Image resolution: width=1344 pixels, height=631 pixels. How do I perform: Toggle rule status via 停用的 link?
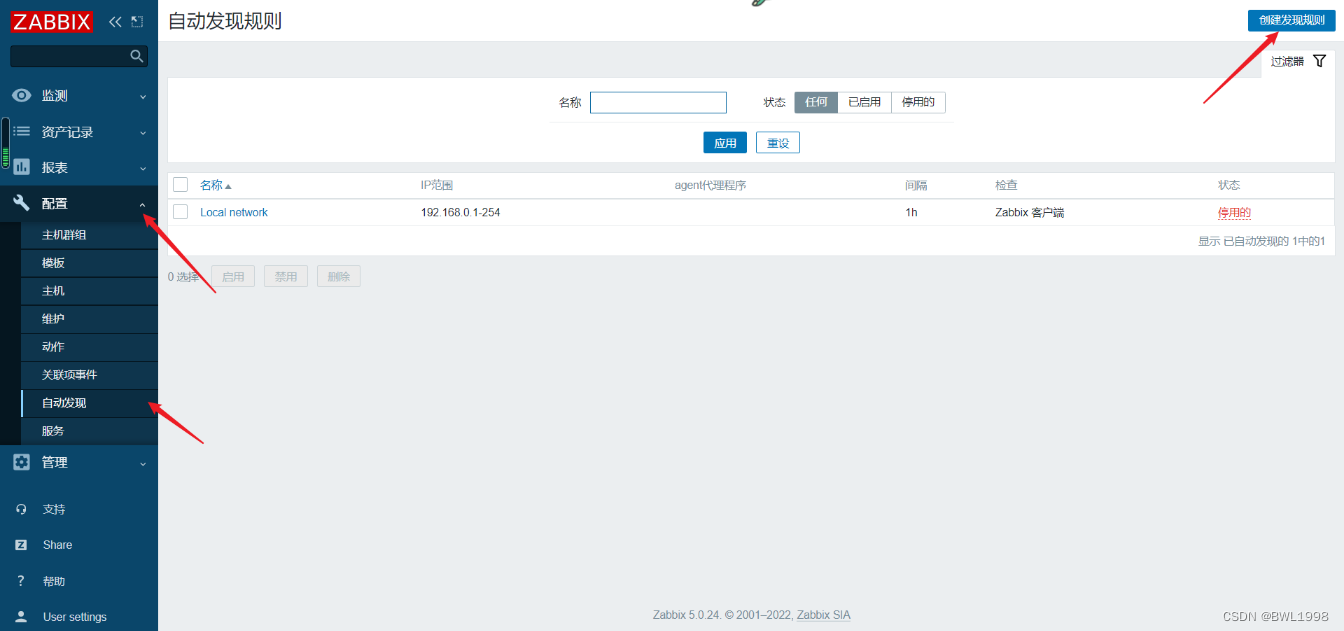(x=1234, y=213)
